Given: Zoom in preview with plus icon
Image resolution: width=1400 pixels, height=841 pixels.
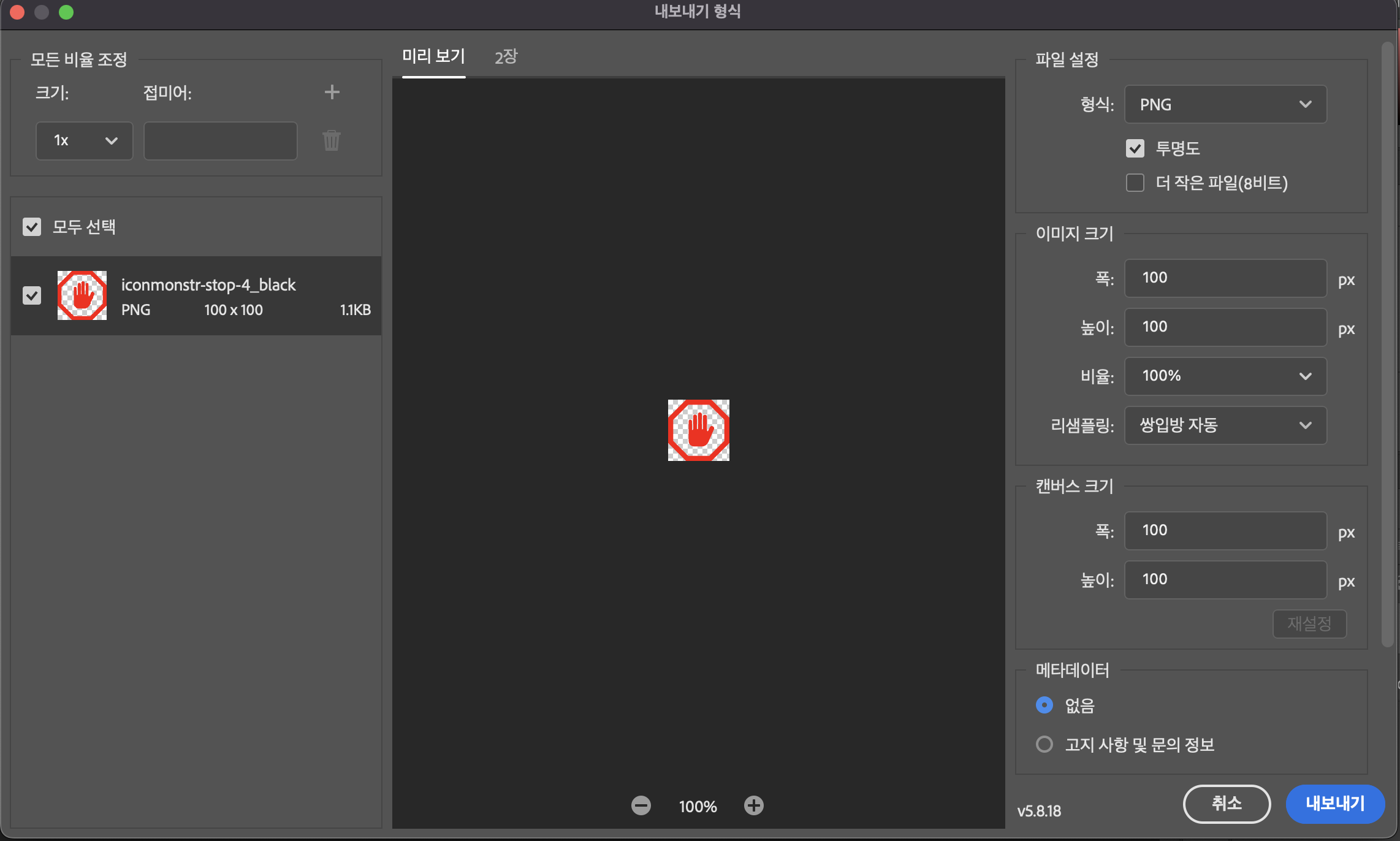Looking at the screenshot, I should (x=754, y=805).
